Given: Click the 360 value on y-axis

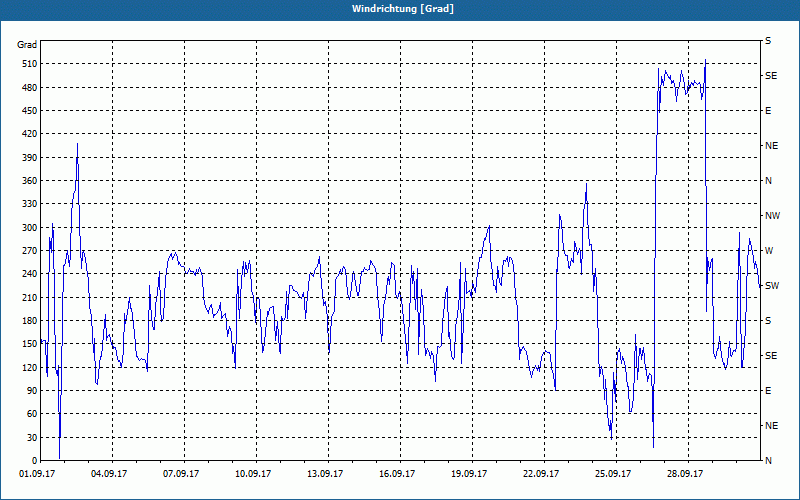Looking at the screenshot, I should click(30, 181).
